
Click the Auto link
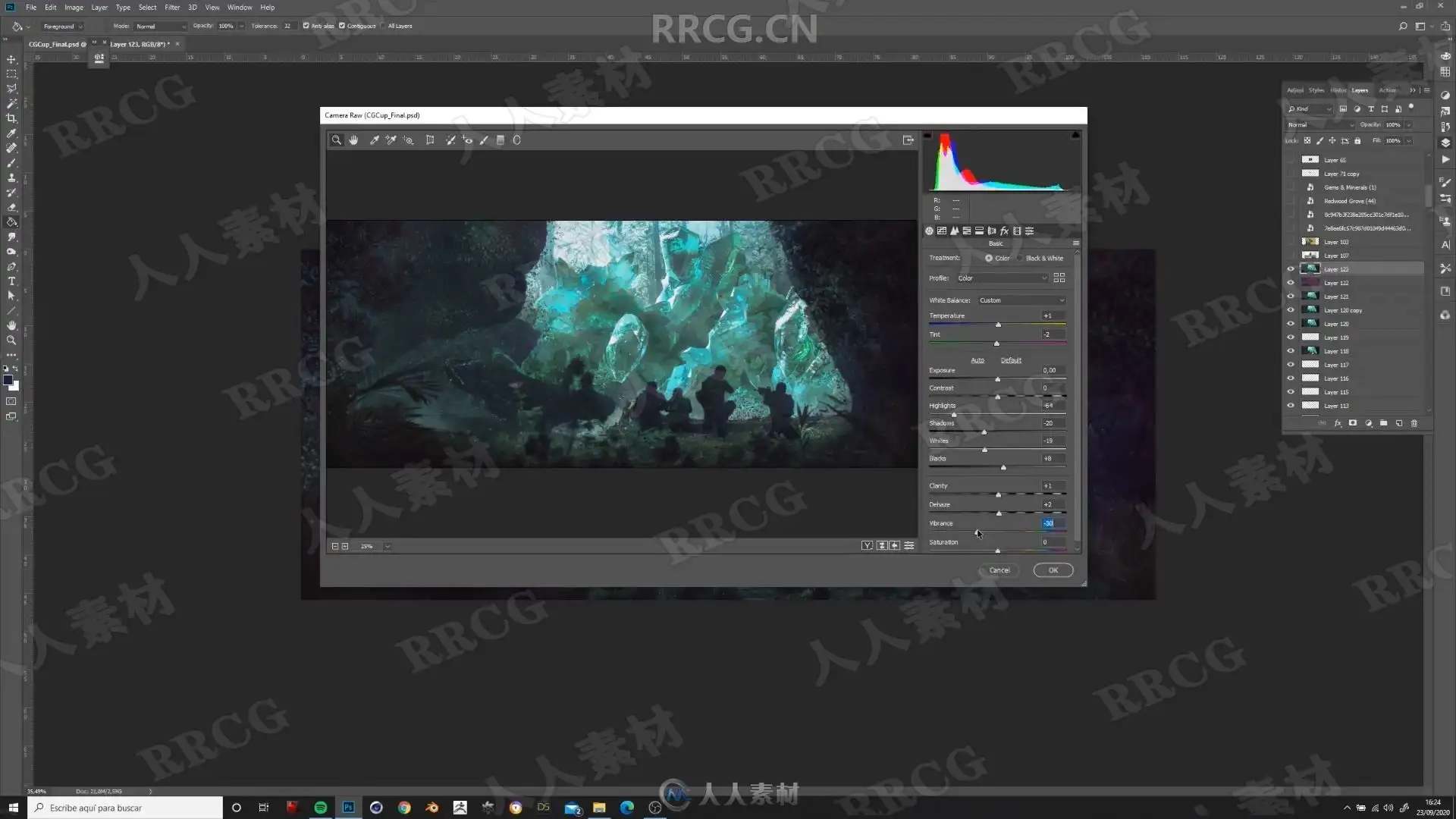coord(977,360)
